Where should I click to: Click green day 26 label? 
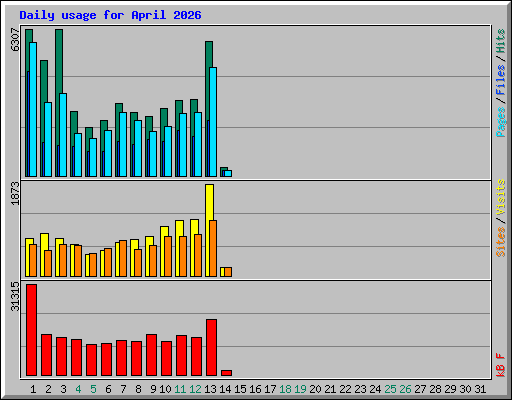(405, 389)
